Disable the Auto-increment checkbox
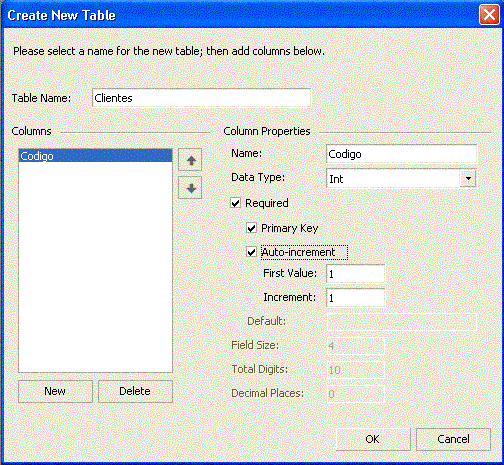This screenshot has width=504, height=465. coord(251,252)
